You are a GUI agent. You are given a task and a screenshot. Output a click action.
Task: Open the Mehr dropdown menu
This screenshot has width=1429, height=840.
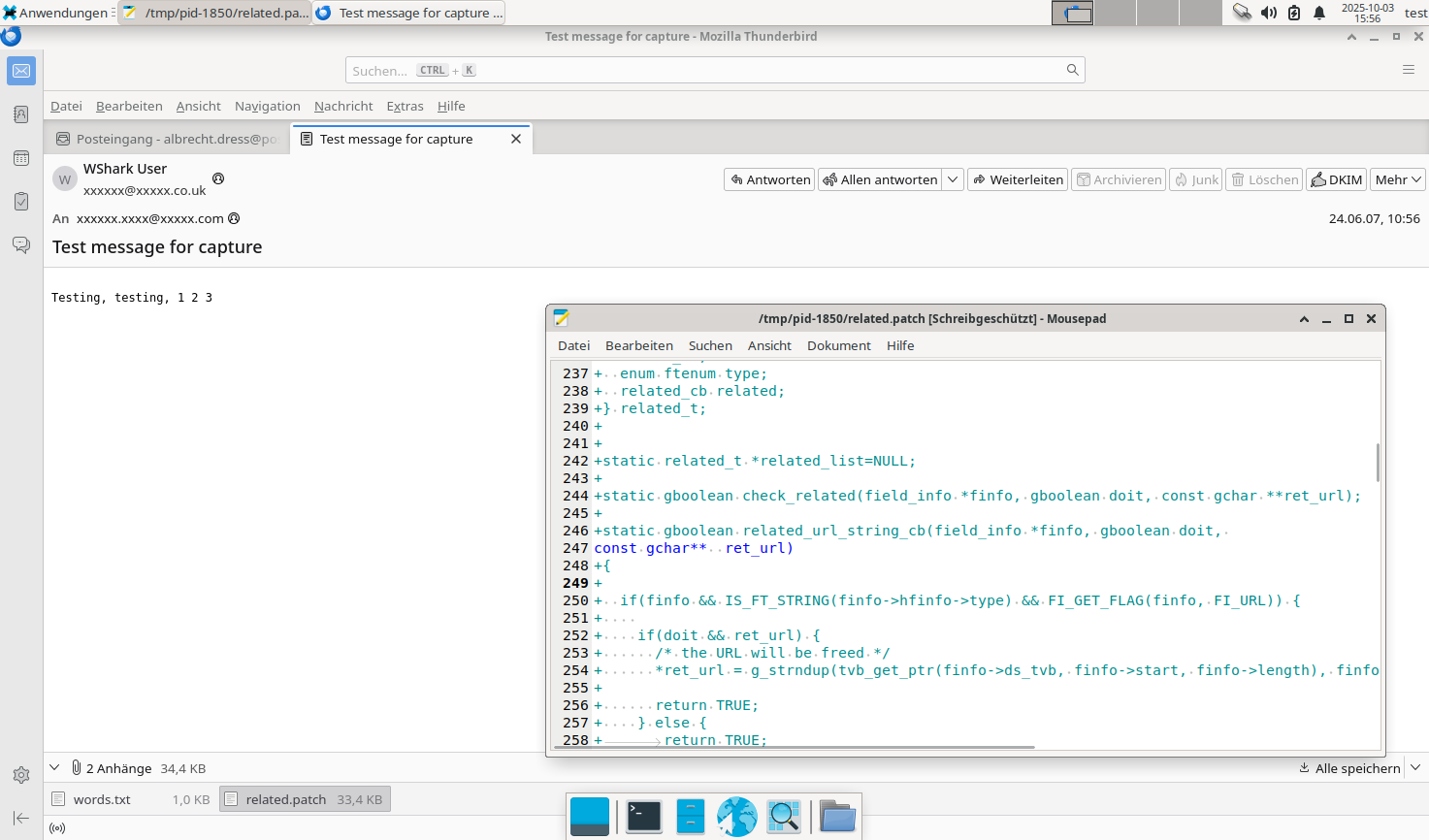tap(1398, 179)
